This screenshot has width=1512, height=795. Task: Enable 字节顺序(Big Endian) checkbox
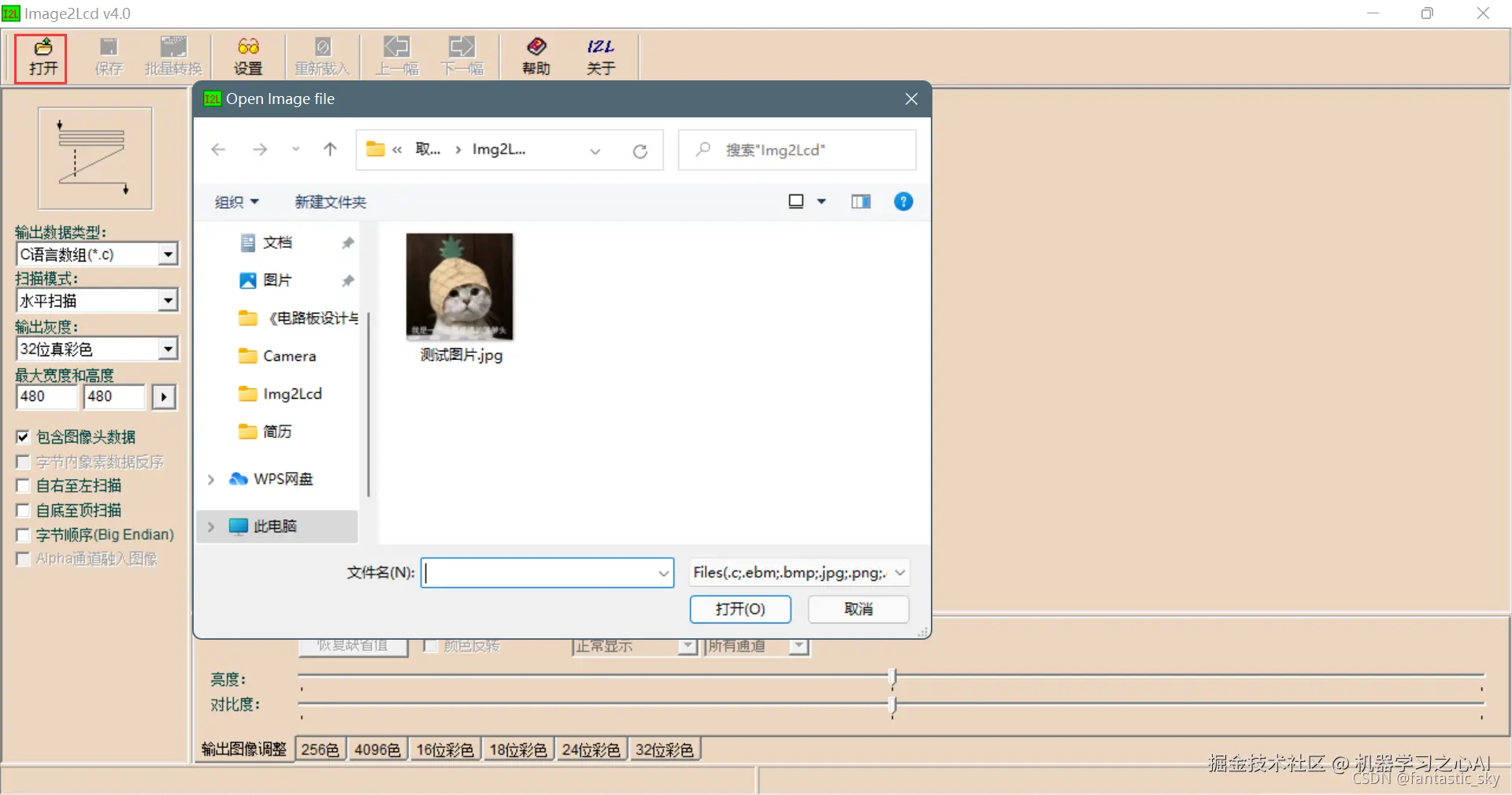[23, 536]
